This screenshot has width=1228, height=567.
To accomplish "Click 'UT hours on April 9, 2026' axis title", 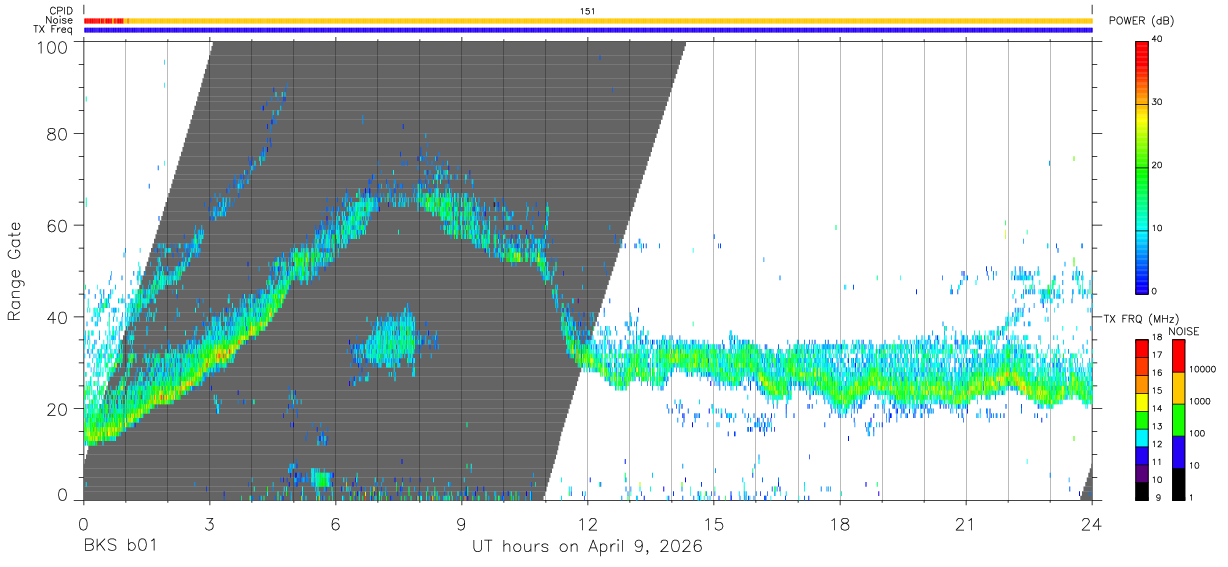I will click(x=587, y=547).
